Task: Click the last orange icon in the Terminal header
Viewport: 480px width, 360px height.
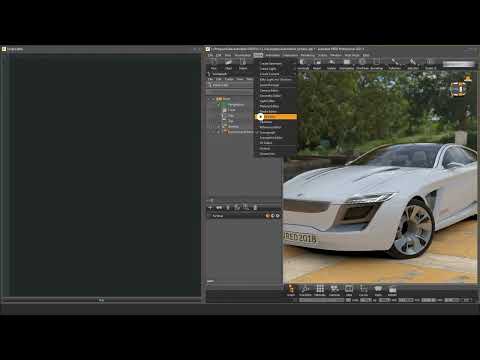Action: [x=278, y=216]
